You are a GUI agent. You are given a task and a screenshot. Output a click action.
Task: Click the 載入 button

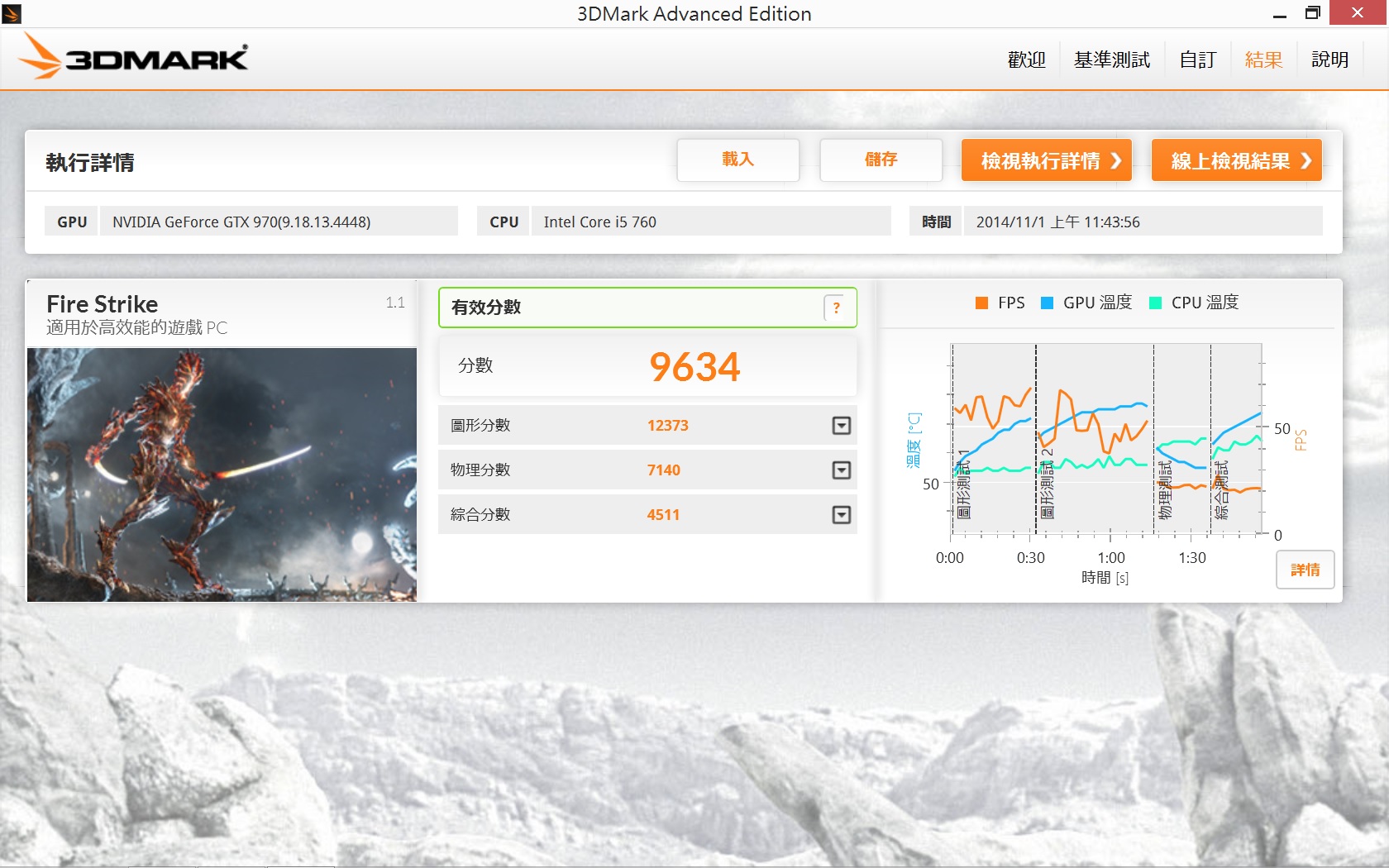(737, 160)
